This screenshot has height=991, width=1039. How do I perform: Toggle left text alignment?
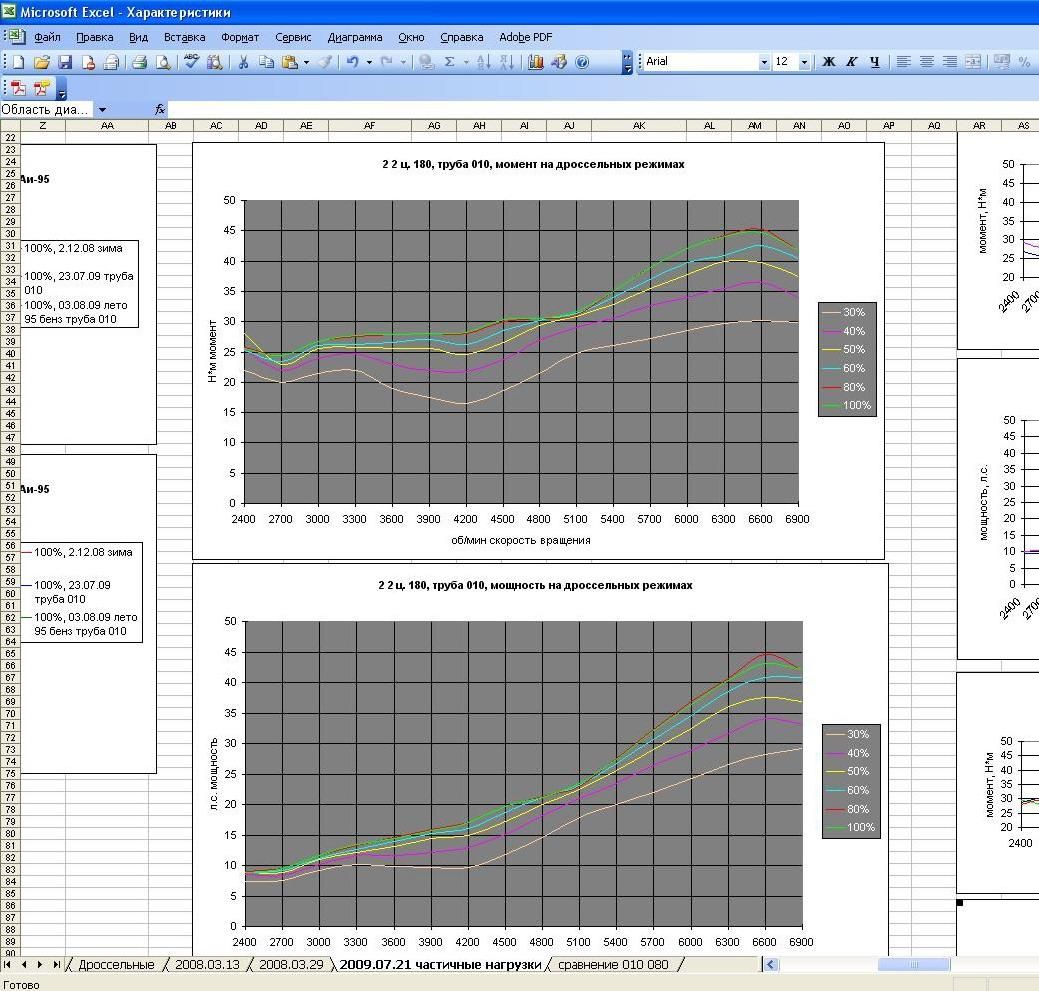903,62
